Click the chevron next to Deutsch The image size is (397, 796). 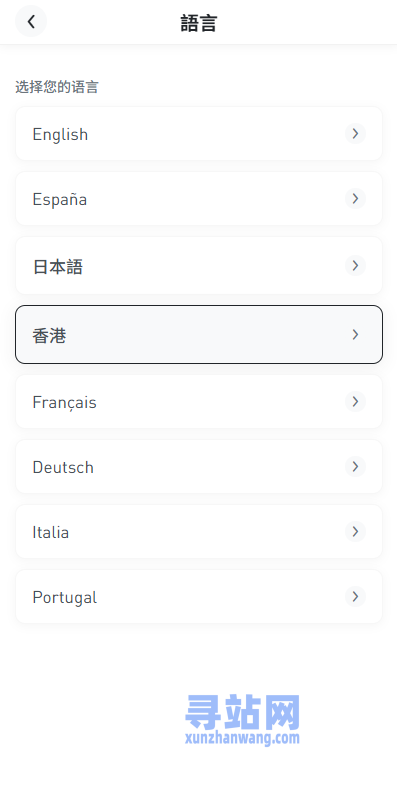355,467
